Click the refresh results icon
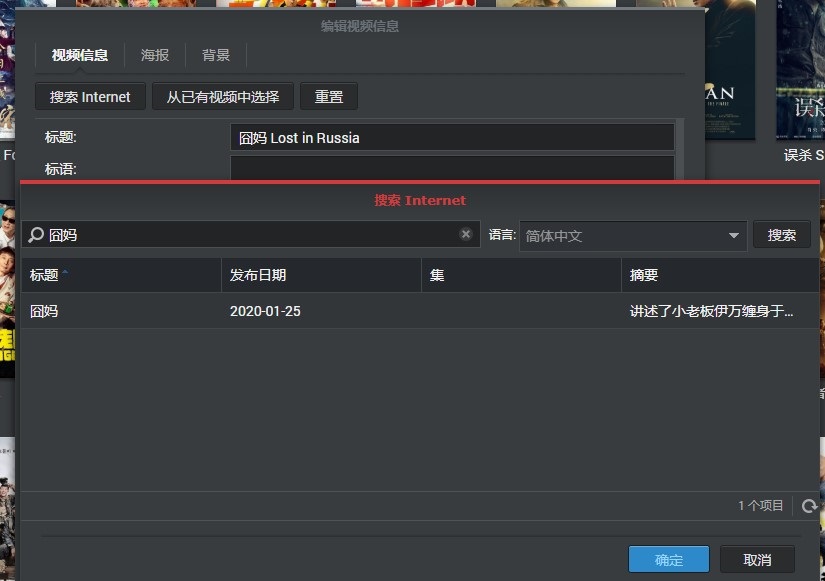The height and width of the screenshot is (581, 825). pos(809,506)
